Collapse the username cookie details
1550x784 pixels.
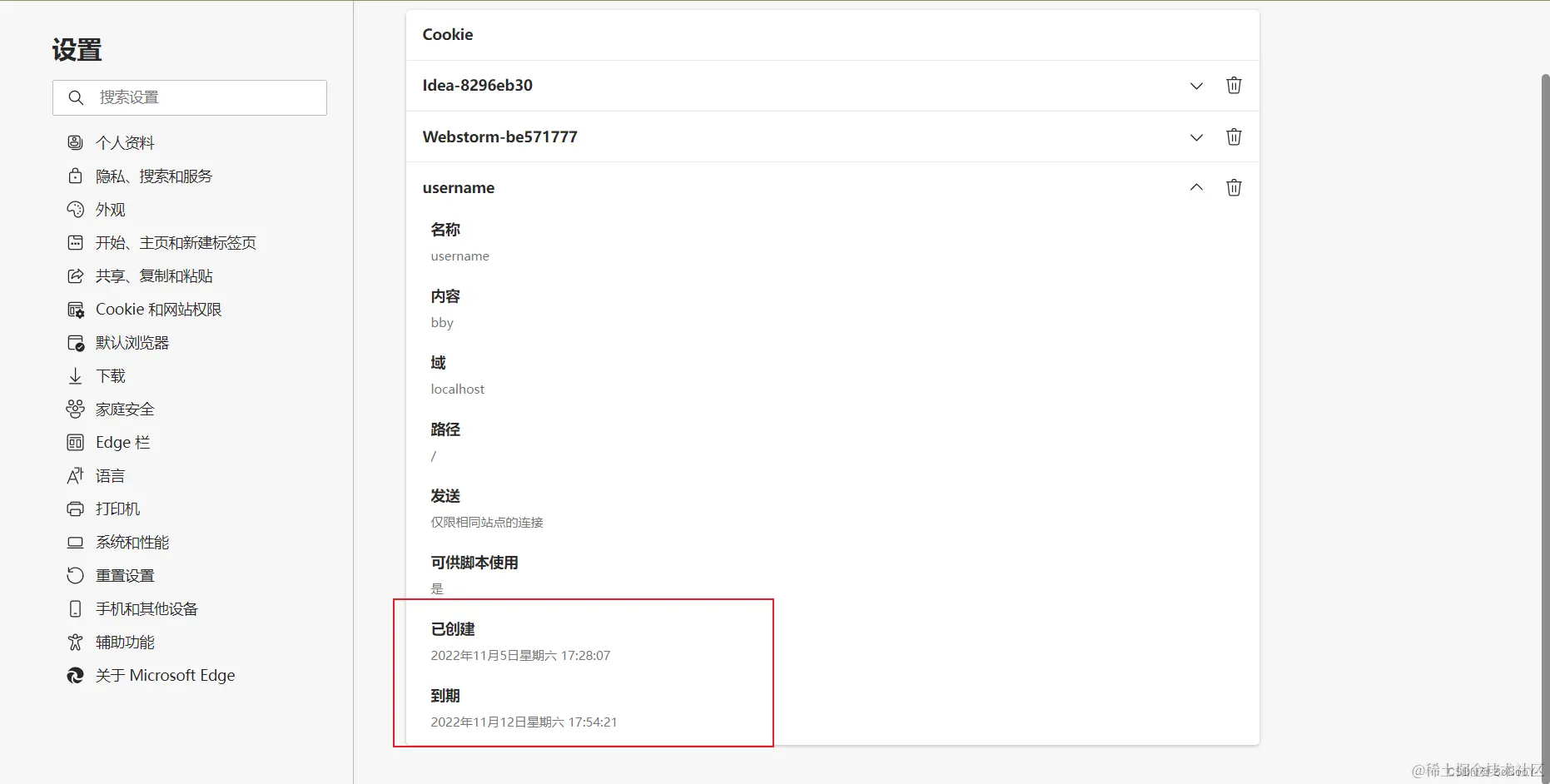[x=1196, y=187]
